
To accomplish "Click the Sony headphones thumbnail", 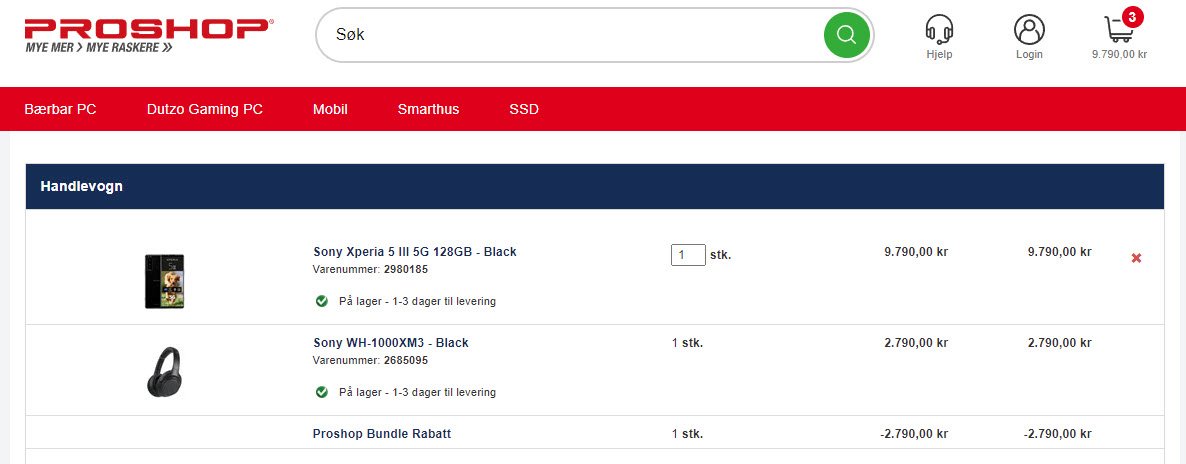I will point(164,372).
